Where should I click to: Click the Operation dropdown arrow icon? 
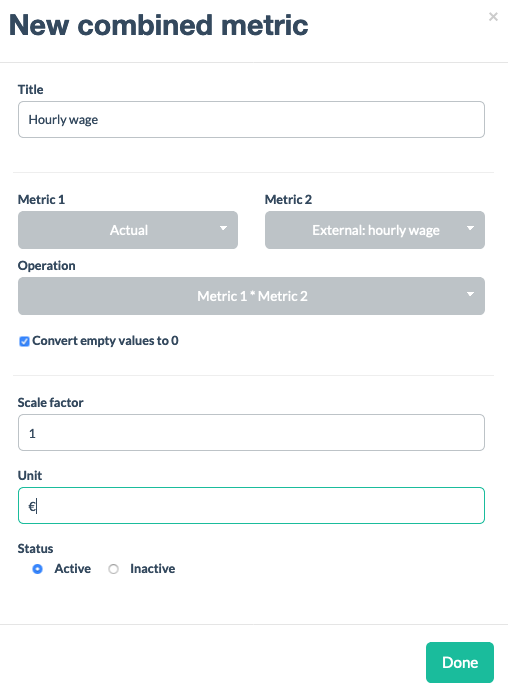point(470,294)
